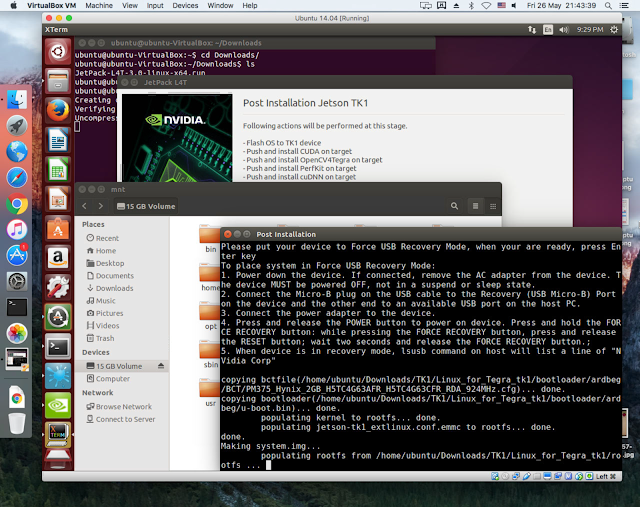Select Downloads in Places sidebar

pyautogui.click(x=110, y=288)
